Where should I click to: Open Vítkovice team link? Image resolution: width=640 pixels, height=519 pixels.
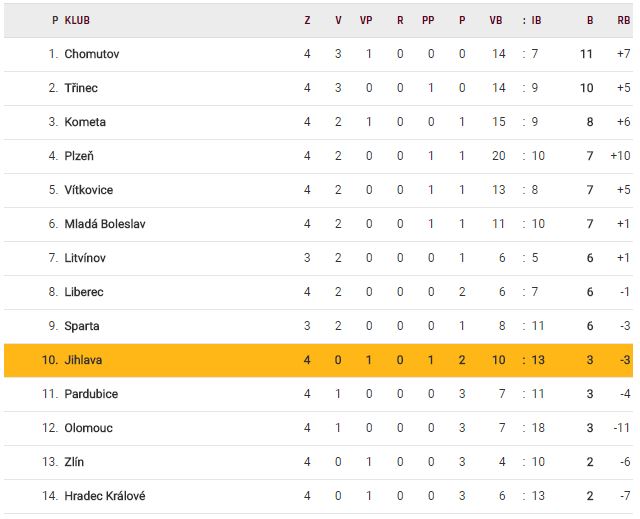click(x=89, y=190)
